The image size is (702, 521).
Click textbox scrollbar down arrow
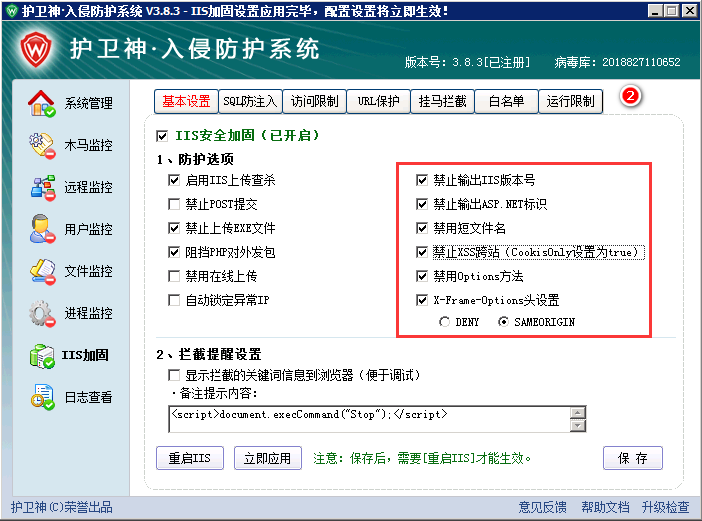[x=578, y=426]
